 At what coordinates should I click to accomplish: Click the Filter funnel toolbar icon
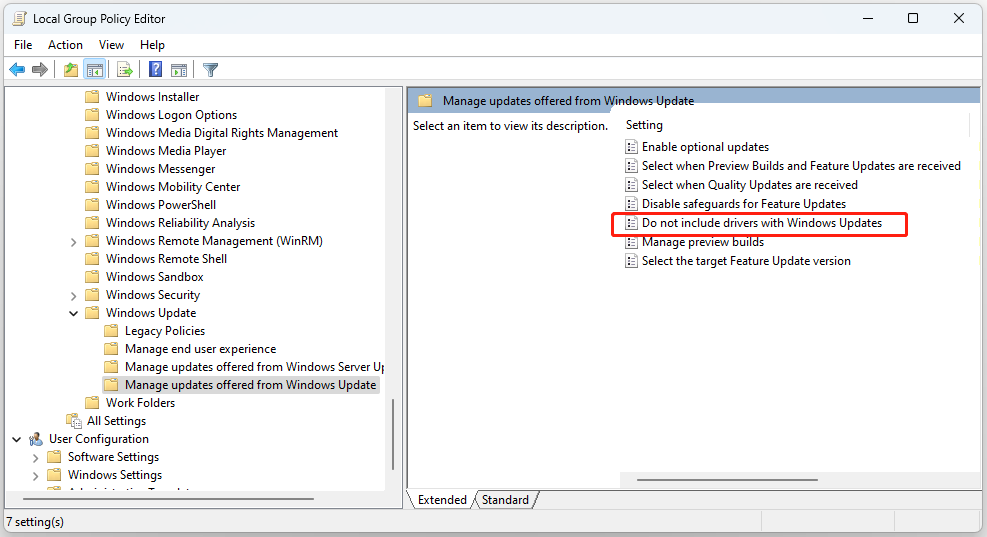point(210,70)
